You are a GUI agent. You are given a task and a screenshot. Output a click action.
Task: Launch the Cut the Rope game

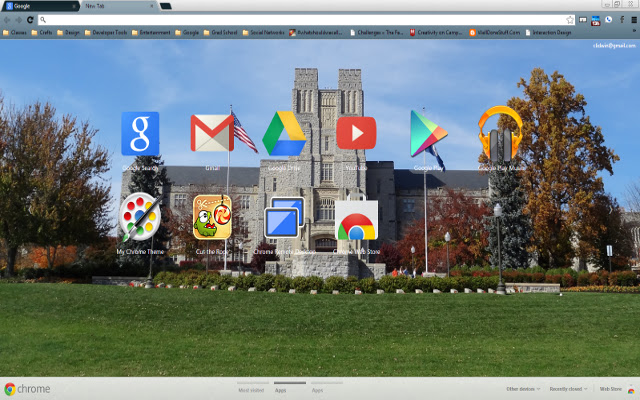[x=212, y=217]
